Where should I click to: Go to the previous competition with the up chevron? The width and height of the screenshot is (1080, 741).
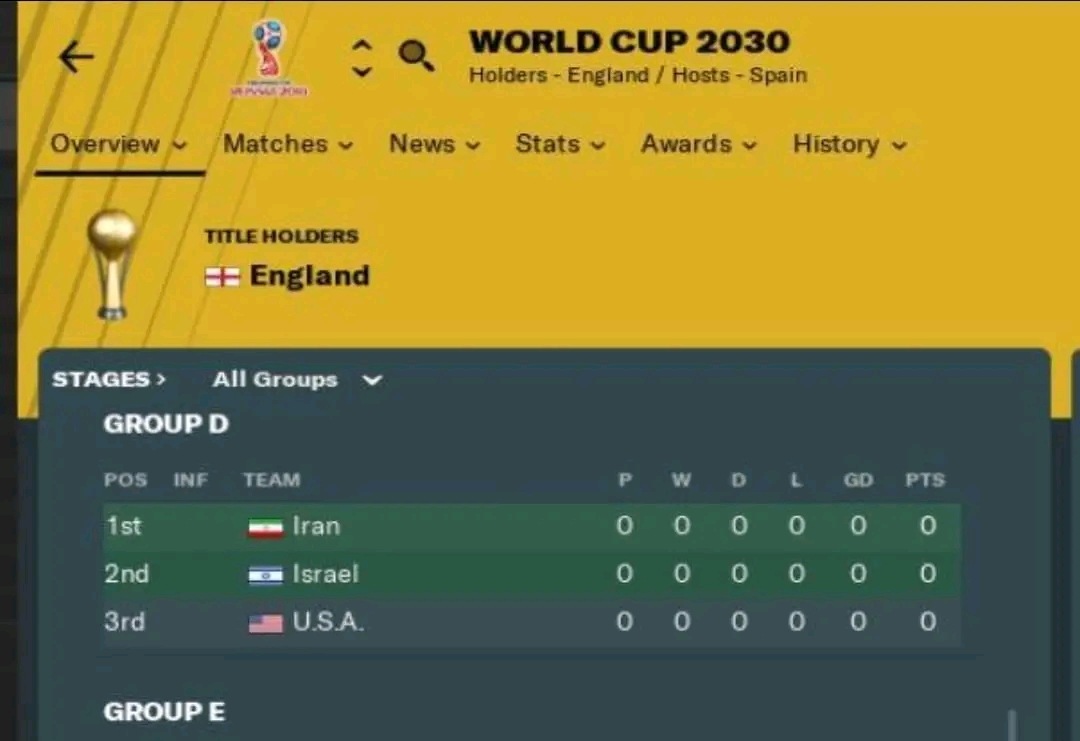[x=362, y=45]
